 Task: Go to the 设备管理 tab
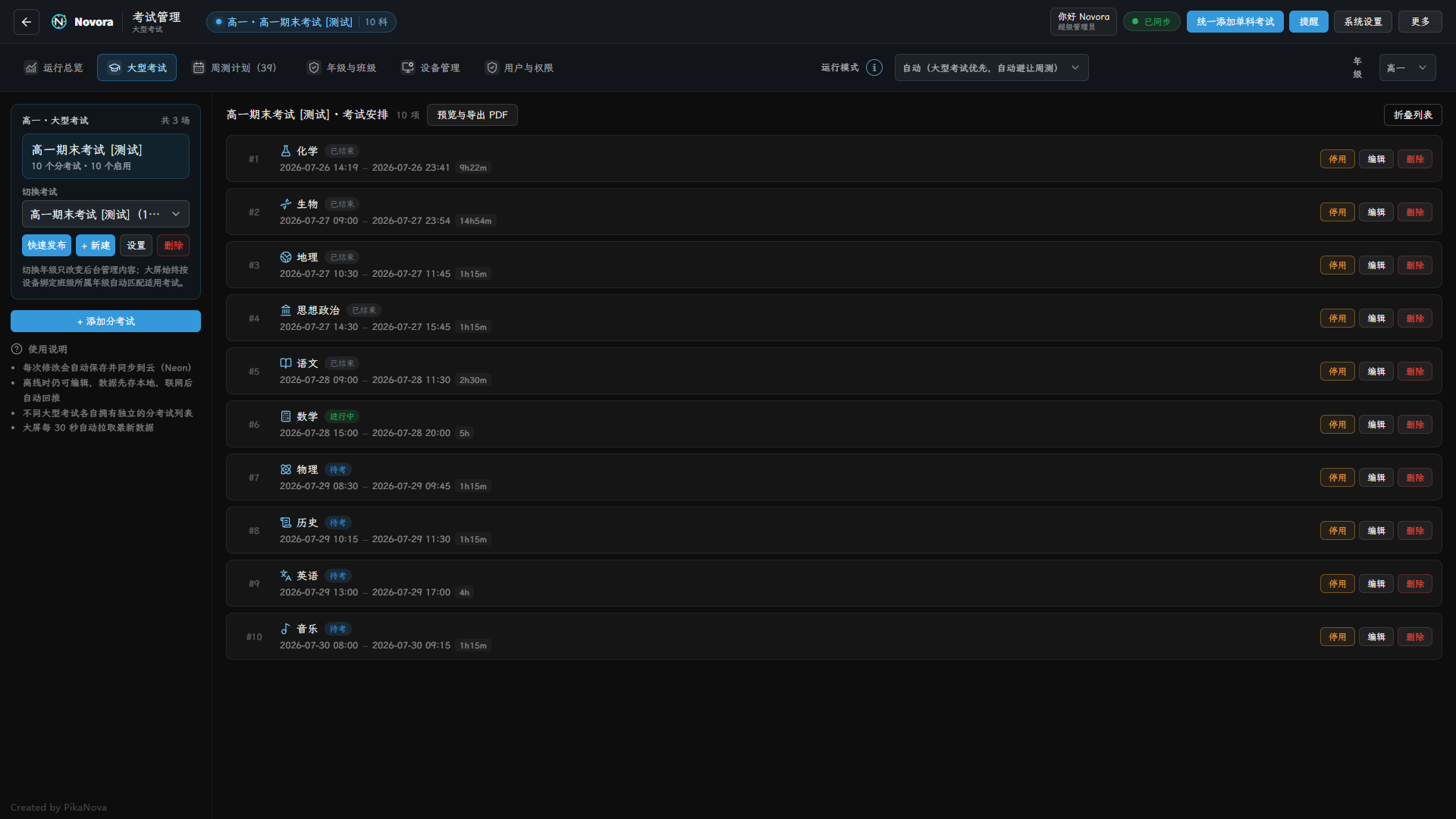[x=431, y=67]
